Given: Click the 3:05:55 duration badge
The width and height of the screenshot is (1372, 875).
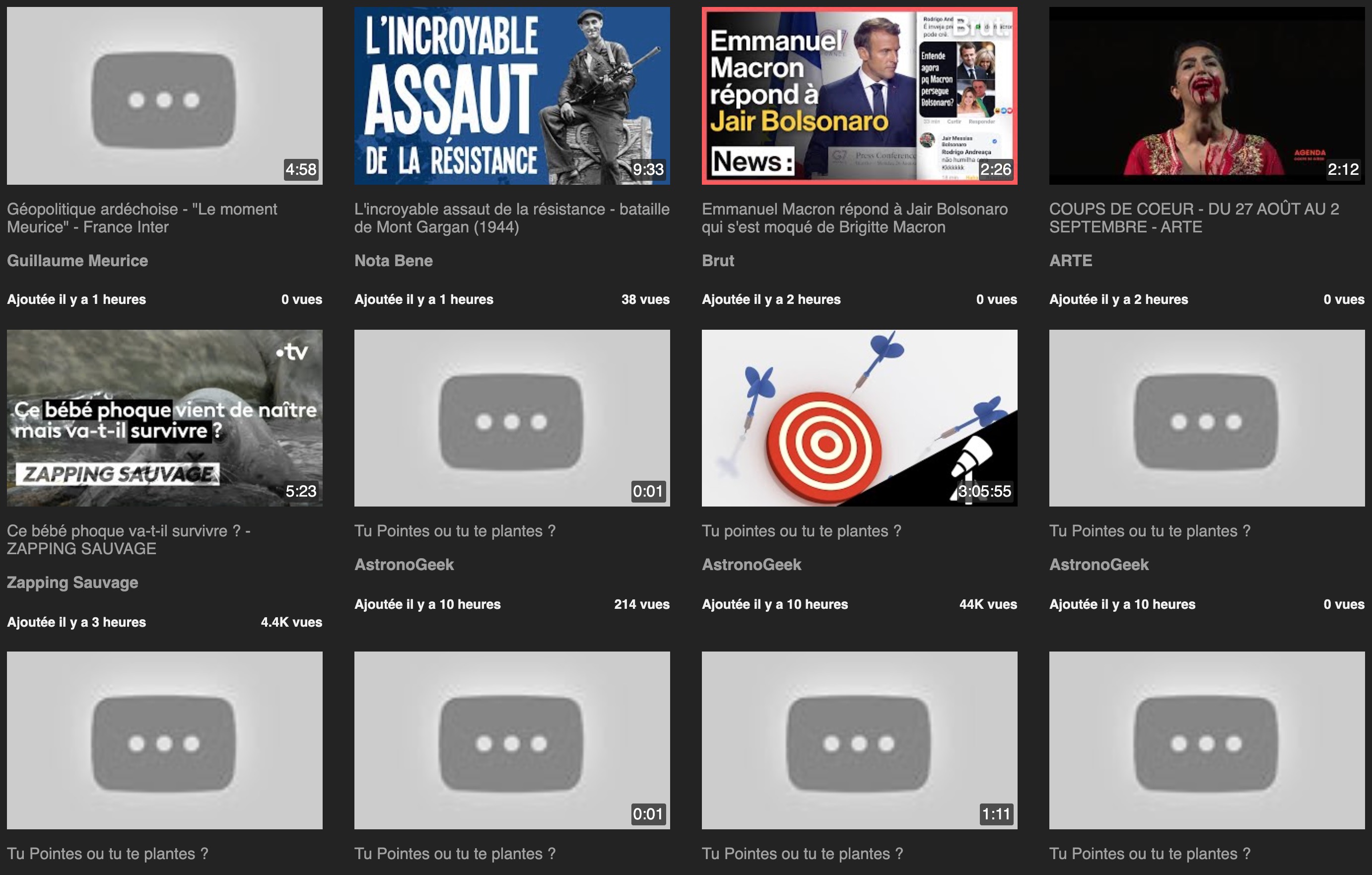Looking at the screenshot, I should (984, 491).
